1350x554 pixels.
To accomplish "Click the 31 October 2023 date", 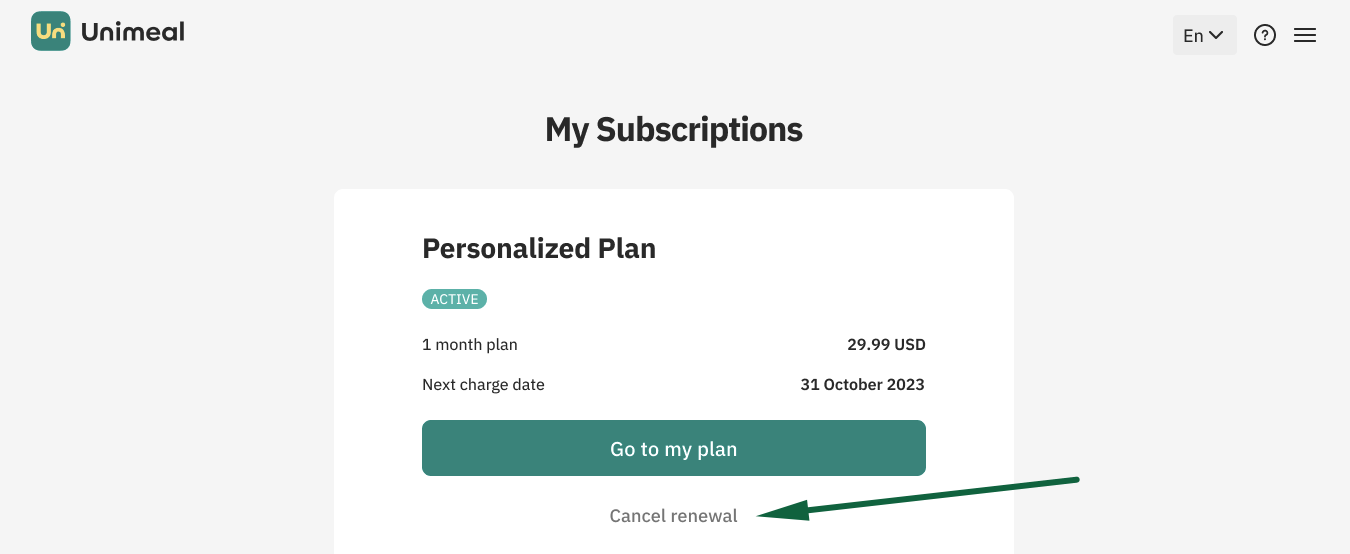I will pyautogui.click(x=863, y=385).
